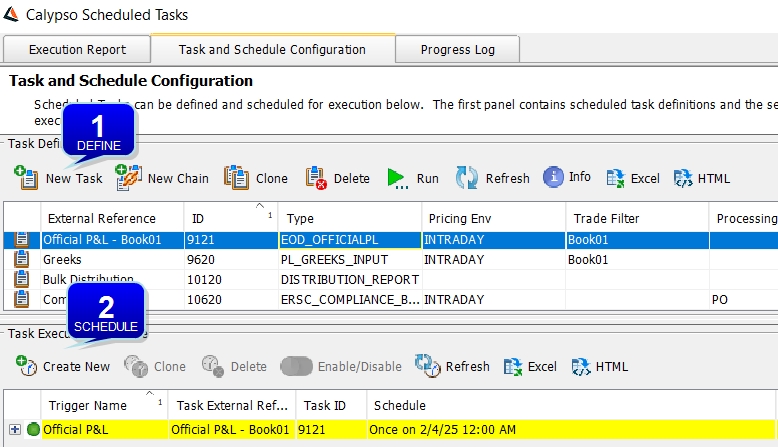The width and height of the screenshot is (778, 447).
Task: Click Book01 trade filter in Greeks row
Action: click(637, 259)
